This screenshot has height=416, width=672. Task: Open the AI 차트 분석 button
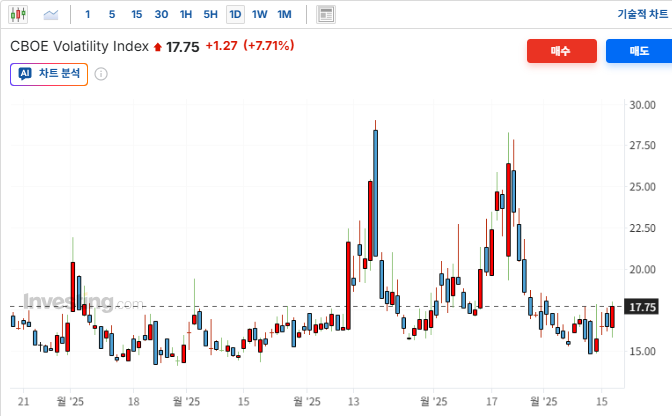(x=49, y=74)
